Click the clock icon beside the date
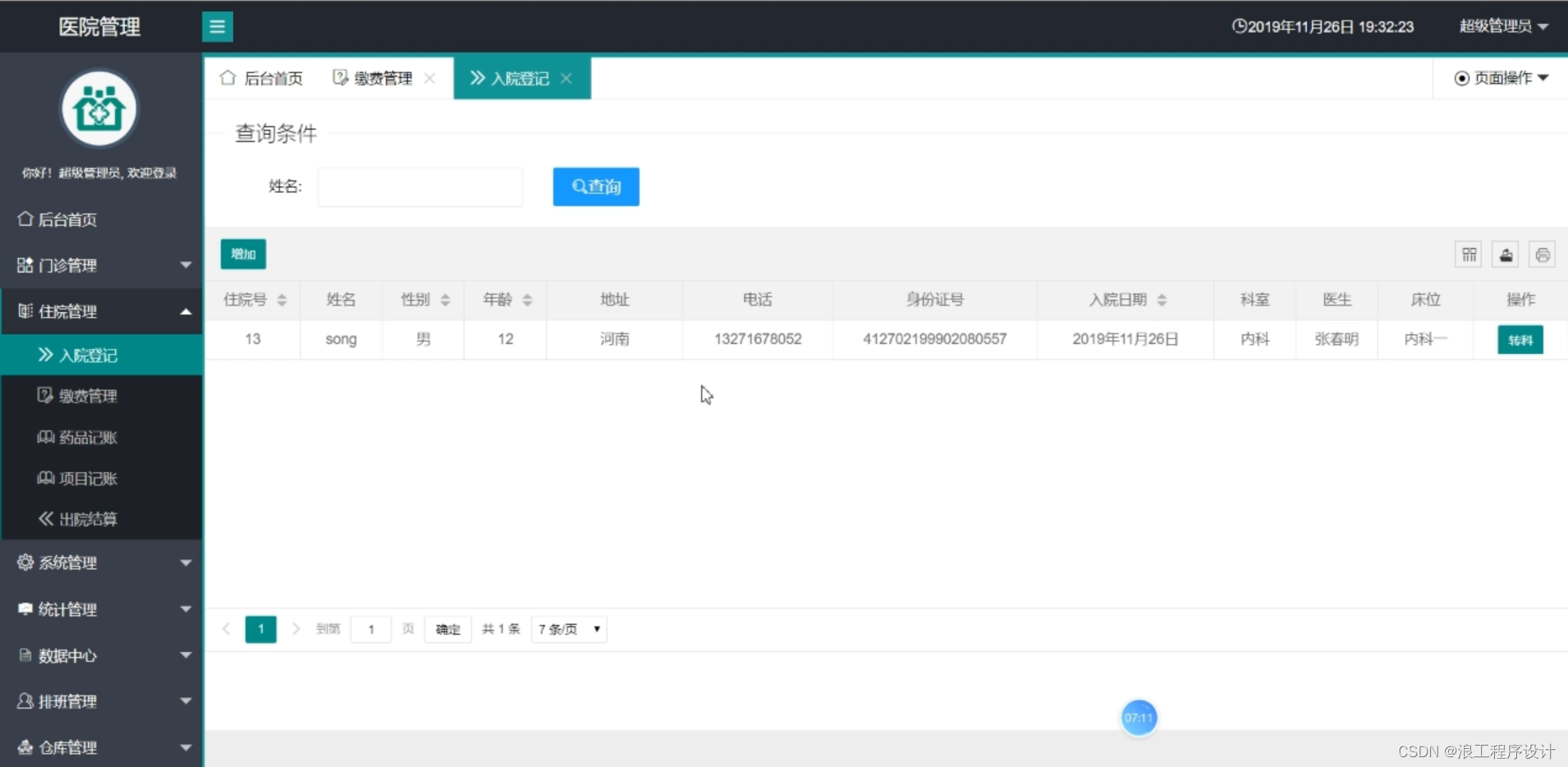Screen dimensions: 1568x767 (1239, 26)
